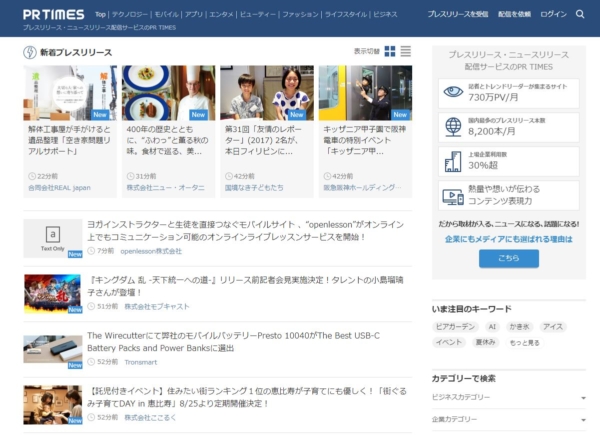The height and width of the screenshot is (435, 600).
Task: Click the Text Only placeholder thumbnail
Action: 52,238
